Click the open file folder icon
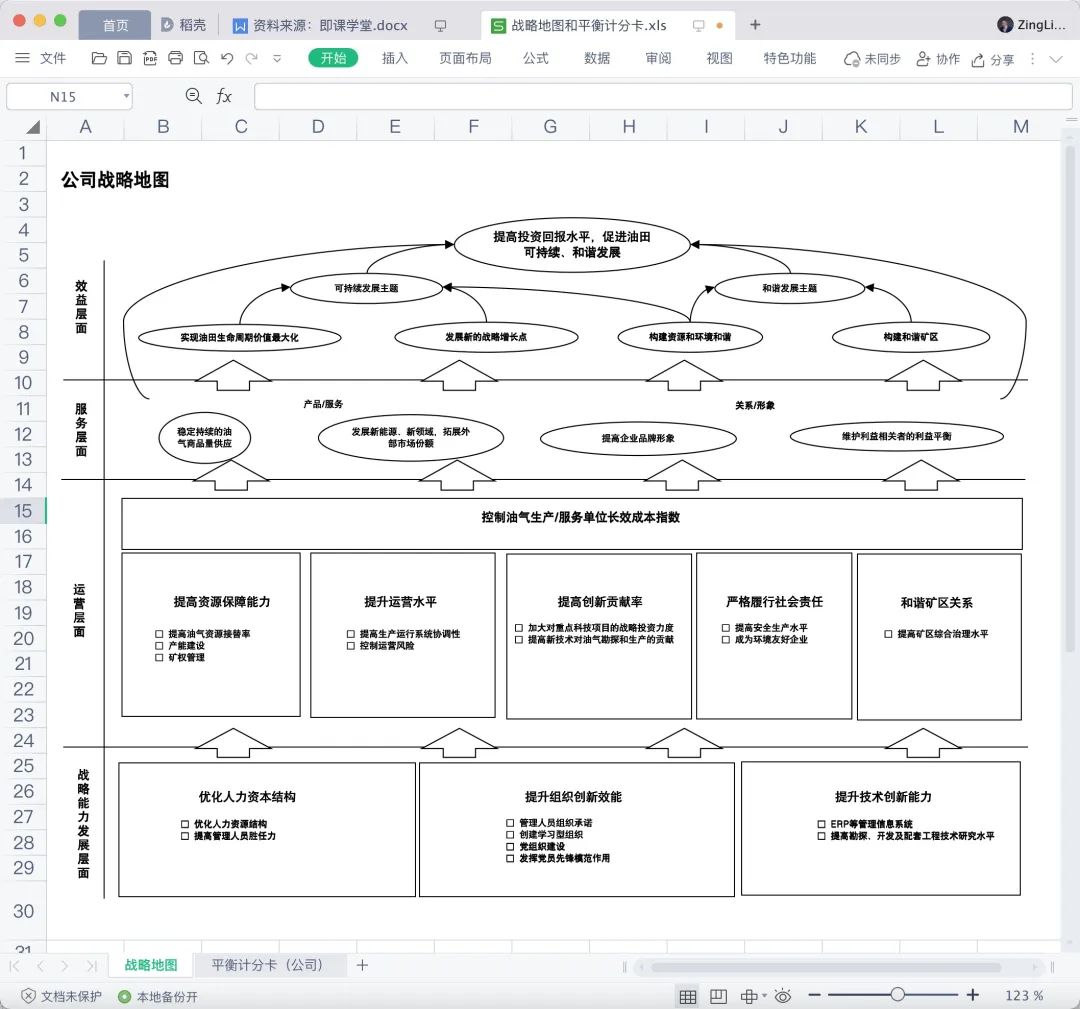This screenshot has width=1080, height=1009. pos(99,58)
